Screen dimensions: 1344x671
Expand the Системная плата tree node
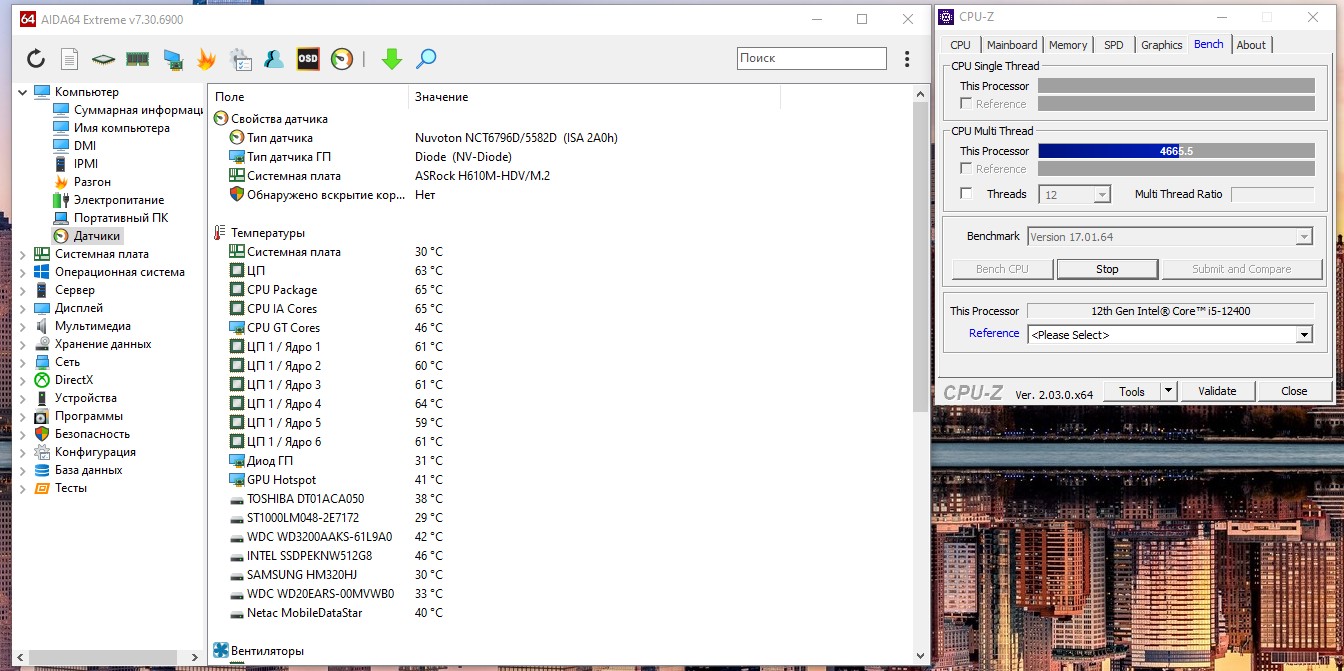23,254
